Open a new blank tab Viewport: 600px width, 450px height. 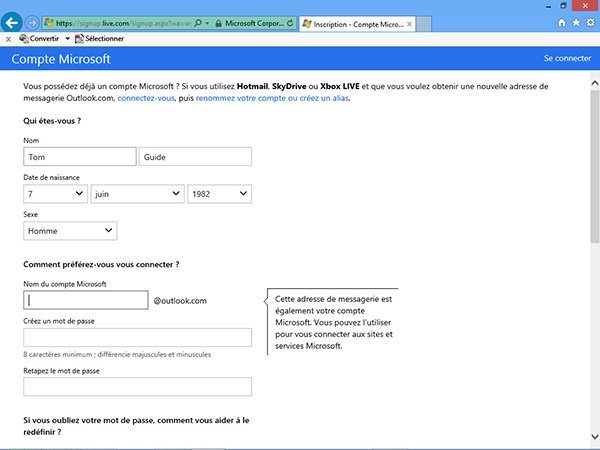[x=424, y=24]
